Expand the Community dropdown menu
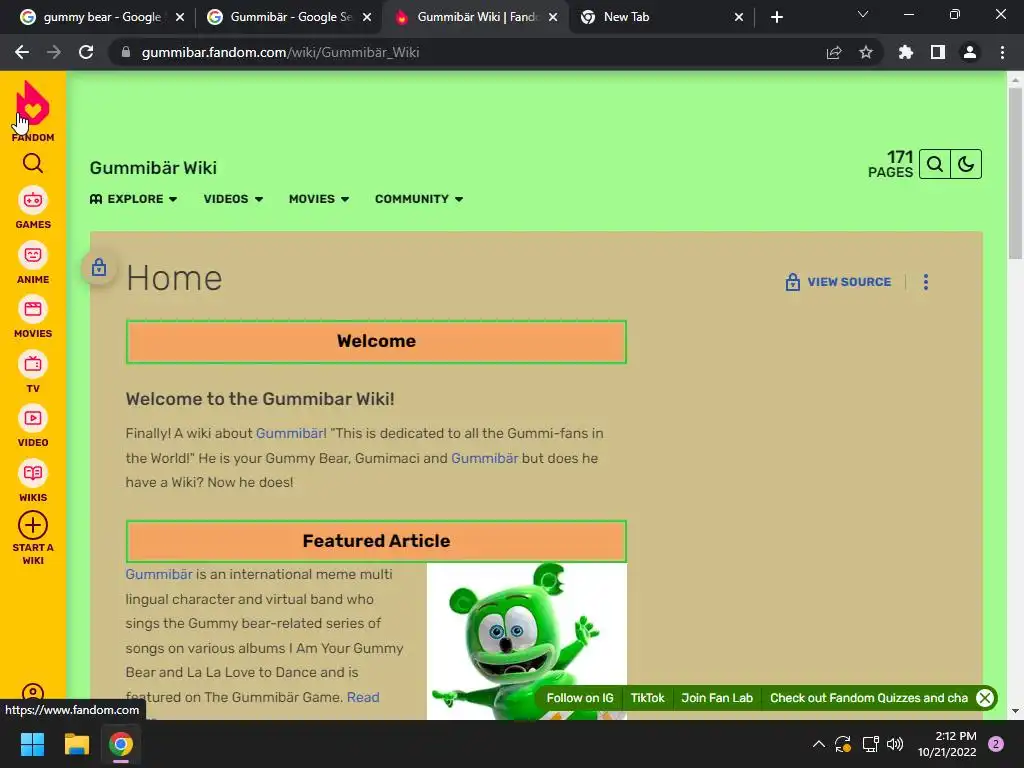1024x768 pixels. (x=419, y=199)
